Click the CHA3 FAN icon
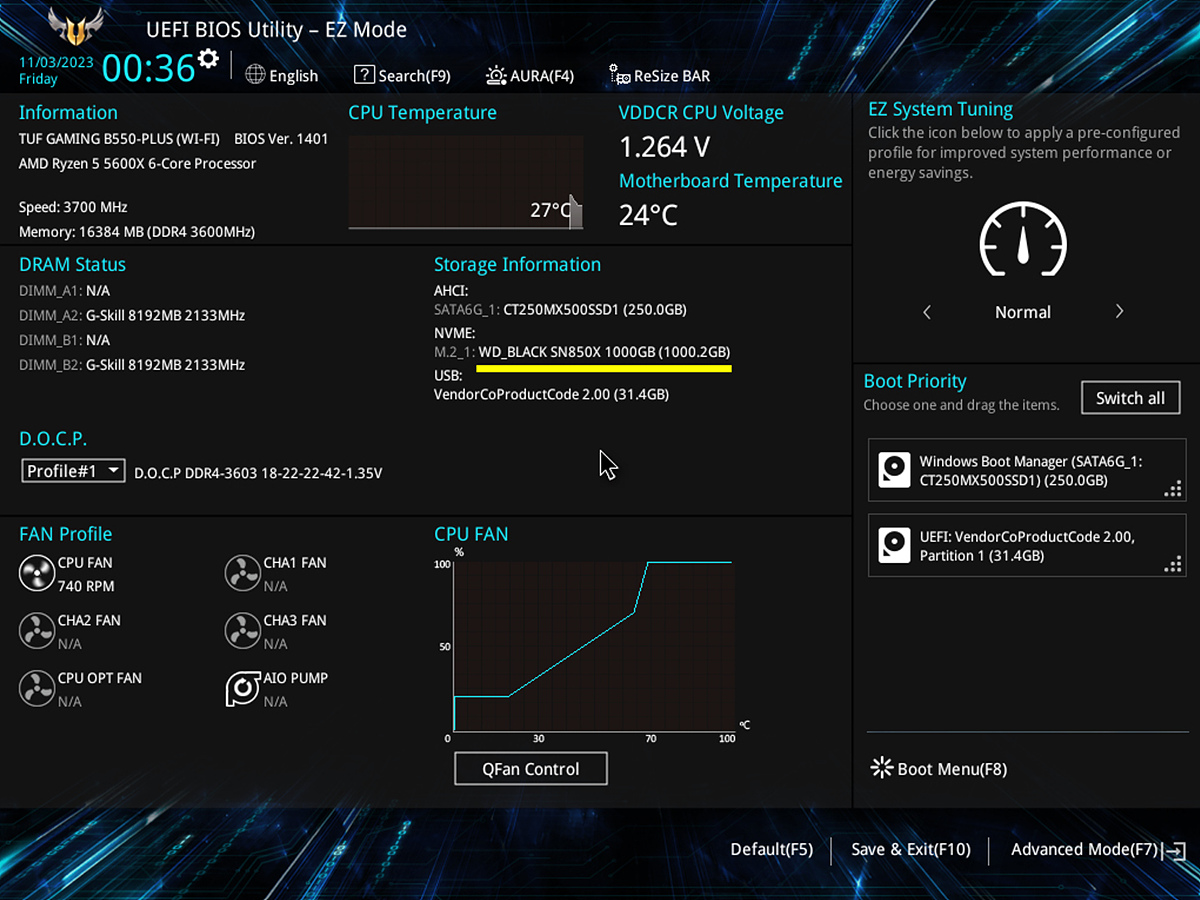Screen dimensions: 1200x900 (243, 632)
